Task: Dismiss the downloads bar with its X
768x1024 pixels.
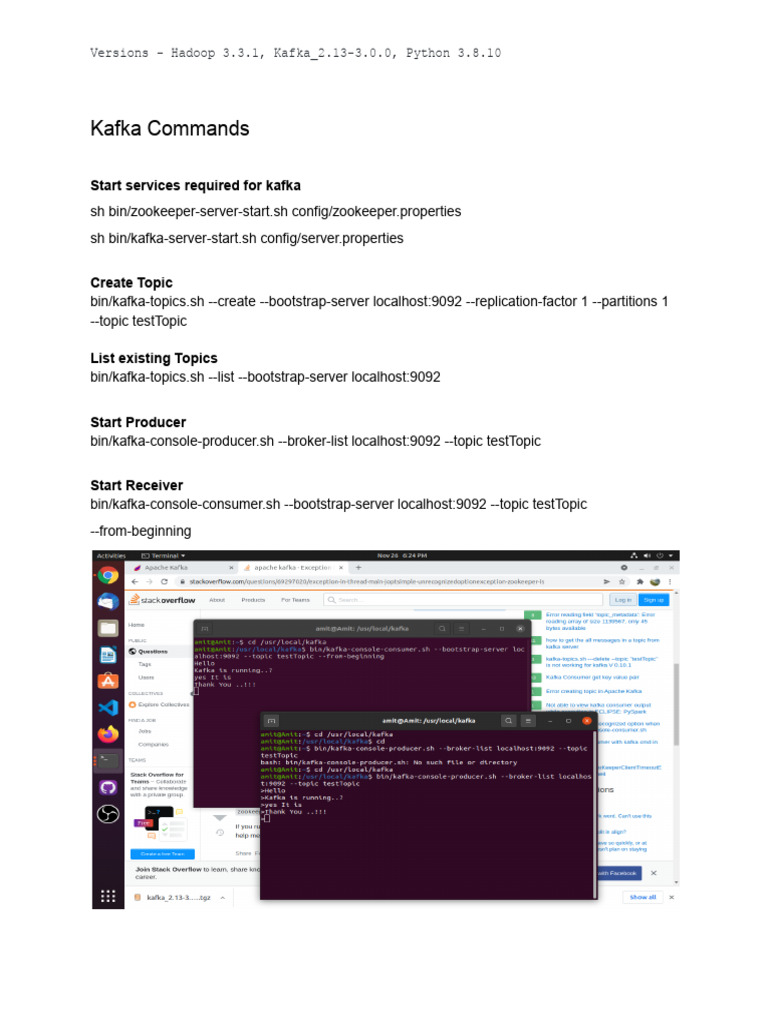Action: 671,897
